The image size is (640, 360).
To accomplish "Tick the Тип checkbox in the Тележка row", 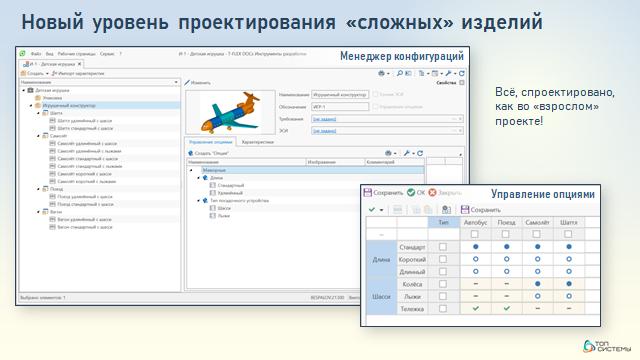I will (443, 309).
